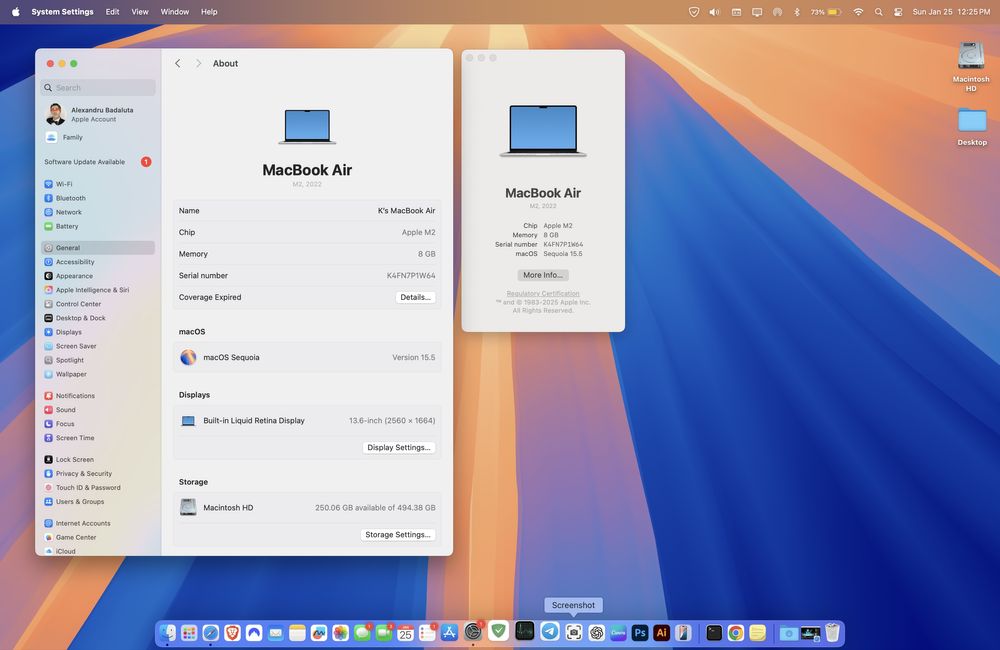Viewport: 1000px width, 650px height.
Task: Click Macintosh HD storage row
Action: (307, 508)
